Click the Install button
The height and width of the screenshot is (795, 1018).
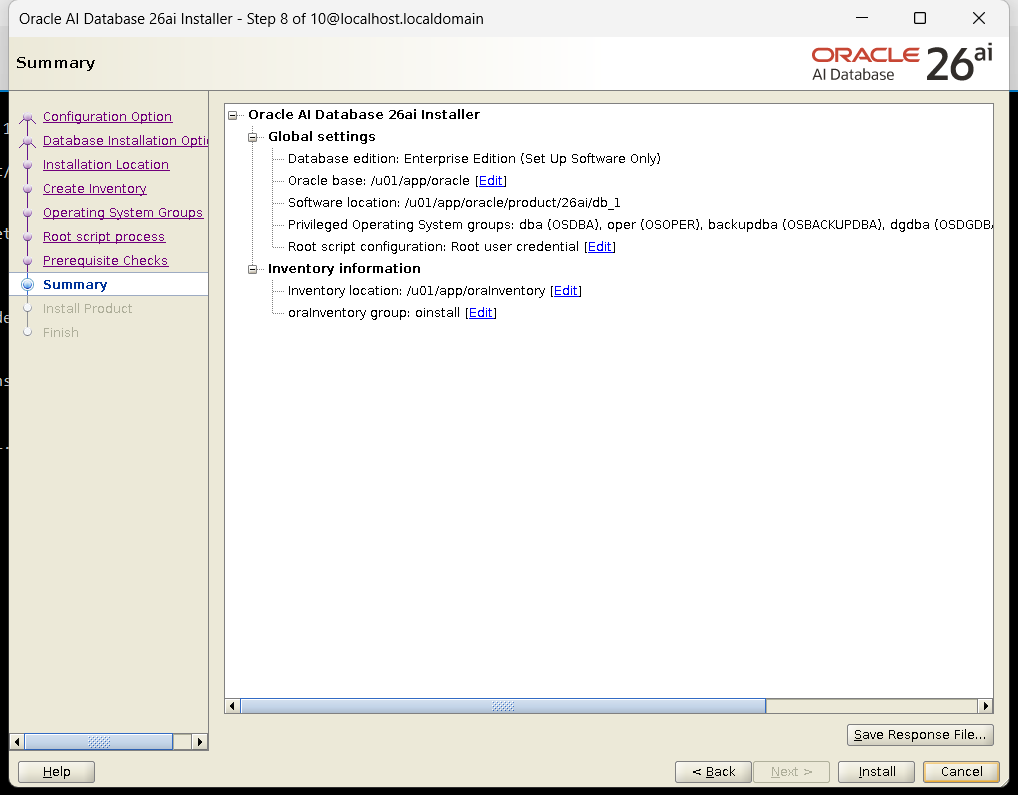[x=876, y=772]
